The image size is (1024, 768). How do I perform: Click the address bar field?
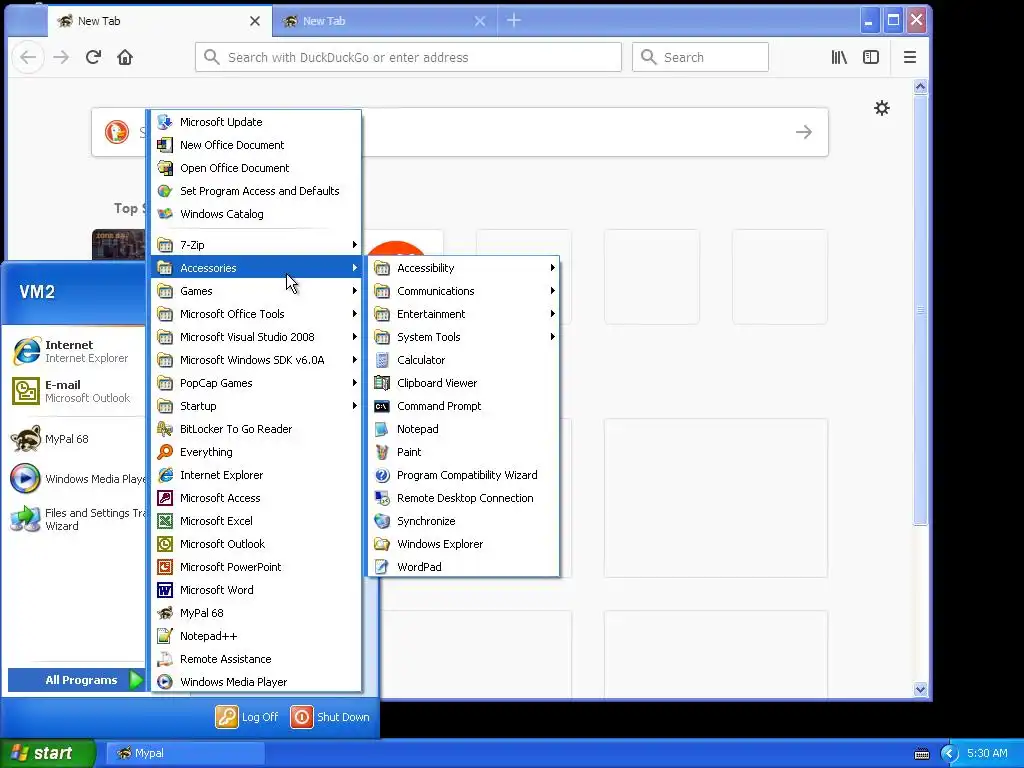pos(408,57)
